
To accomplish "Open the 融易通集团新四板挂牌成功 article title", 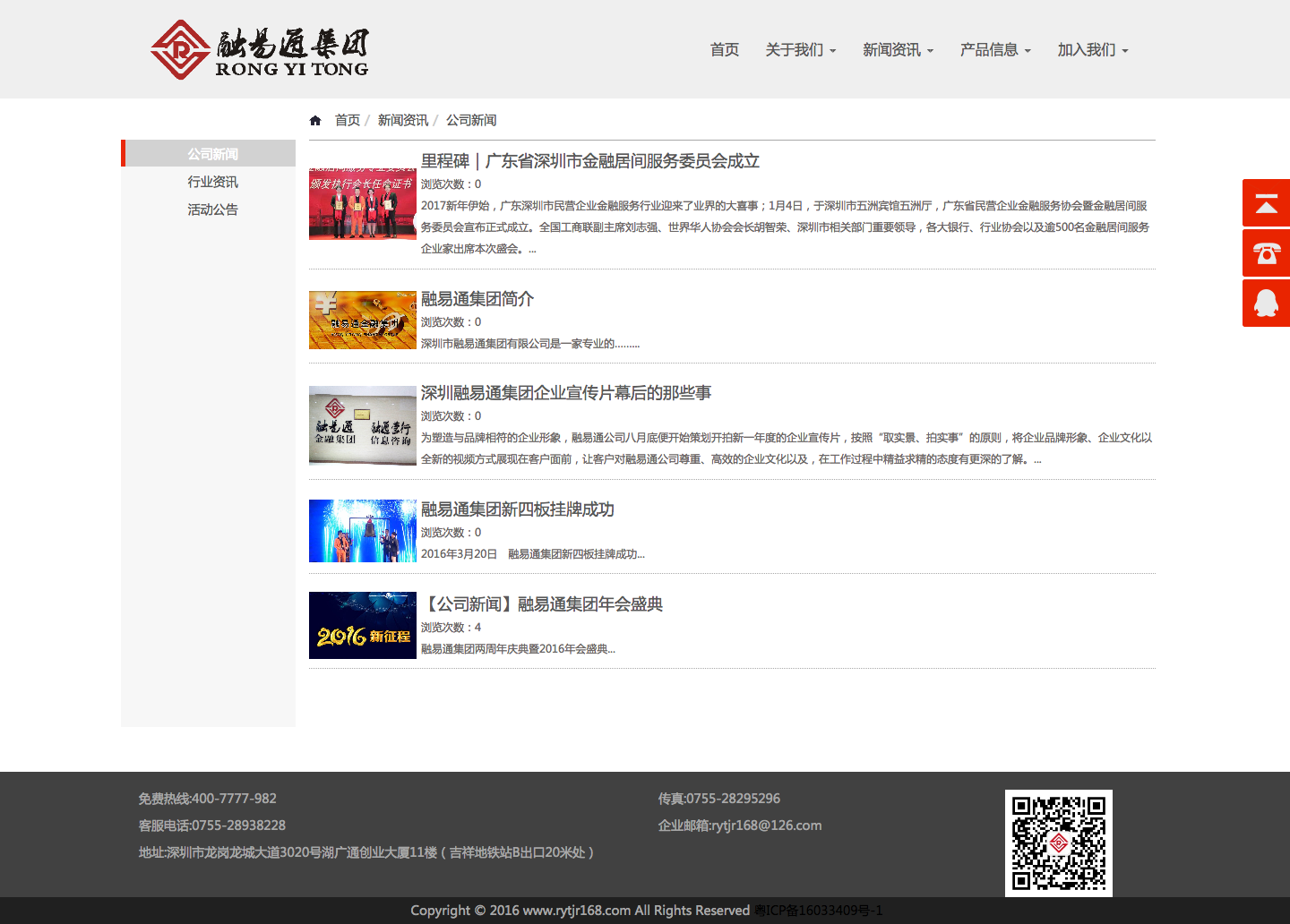I will (518, 509).
